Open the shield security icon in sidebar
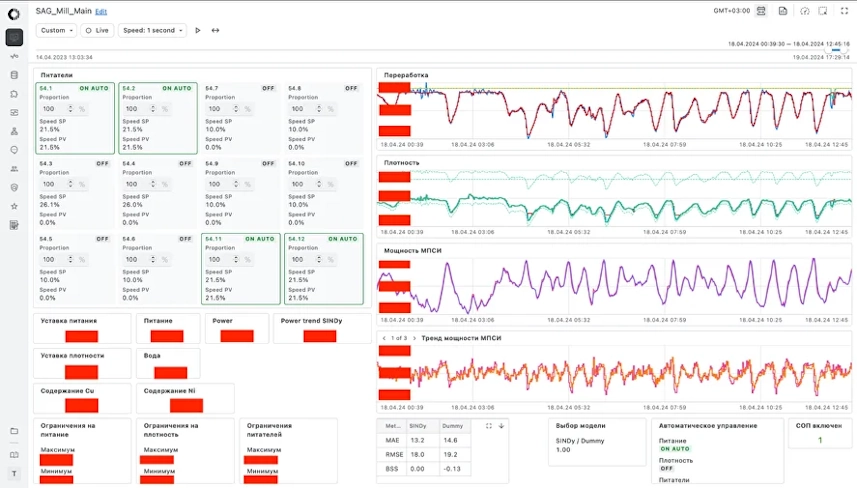This screenshot has height=488, width=857. point(14,187)
